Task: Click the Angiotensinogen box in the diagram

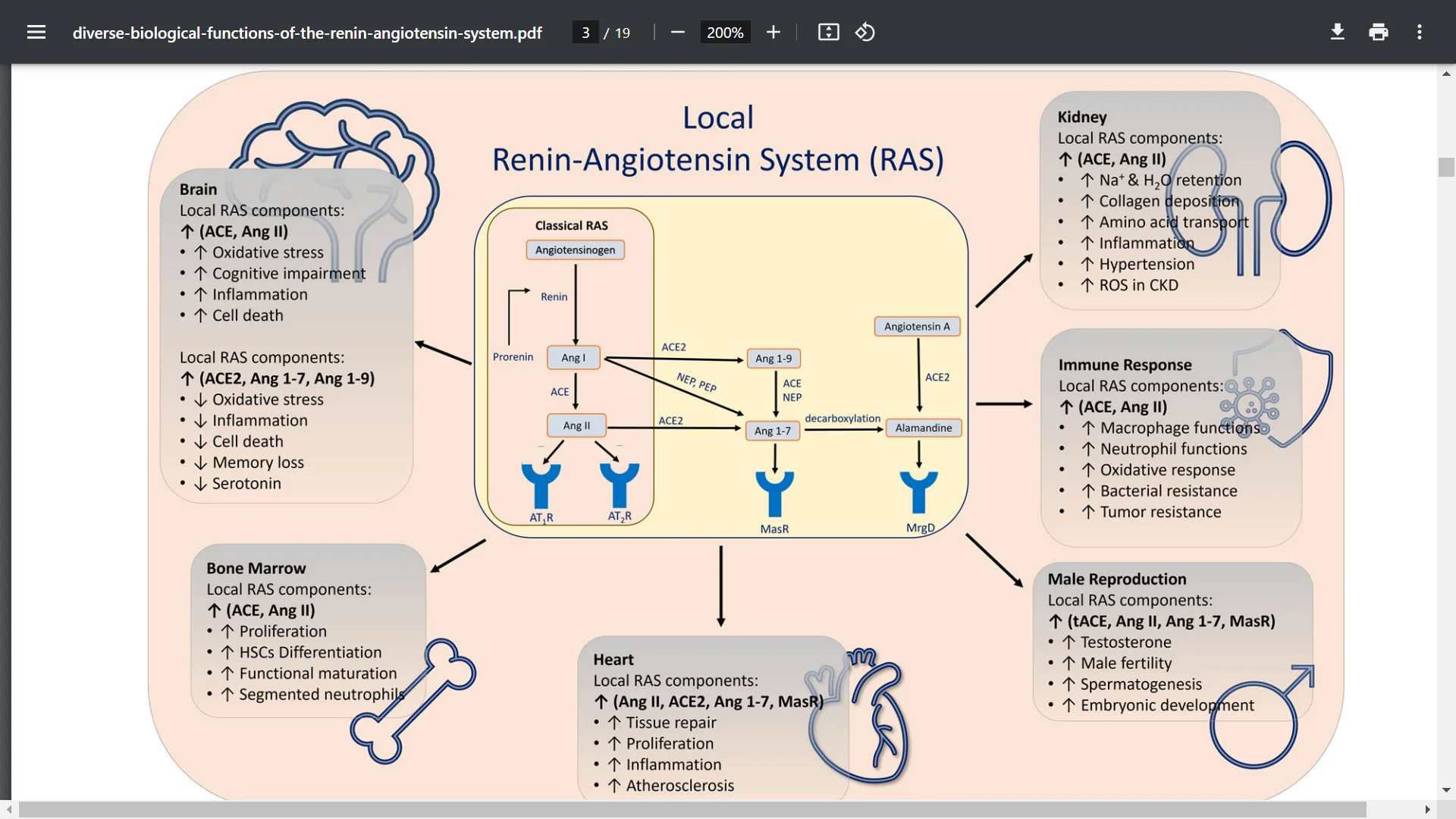Action: (x=575, y=249)
